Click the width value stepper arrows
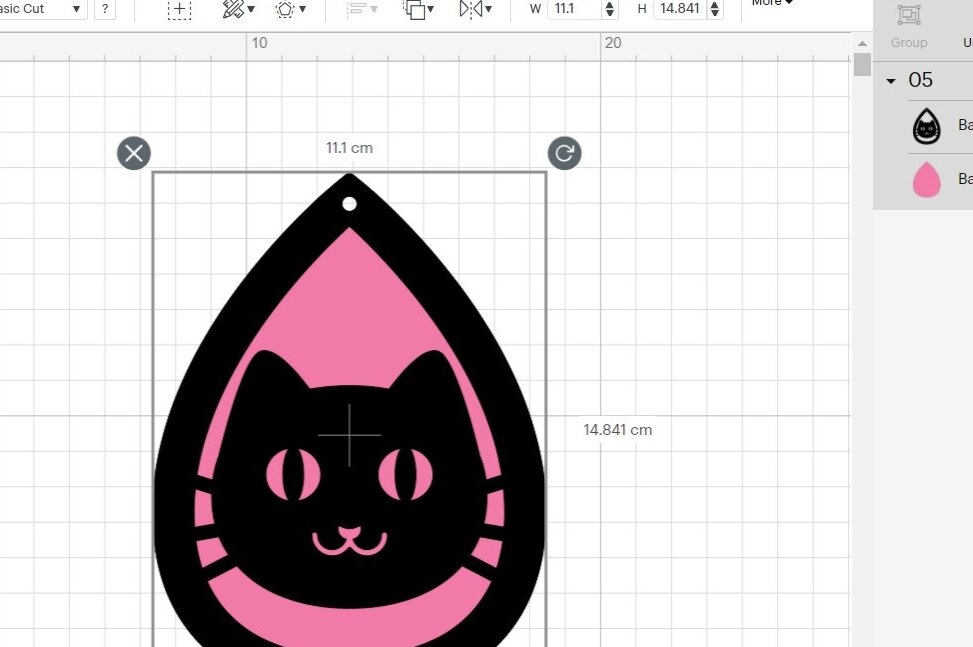 611,9
